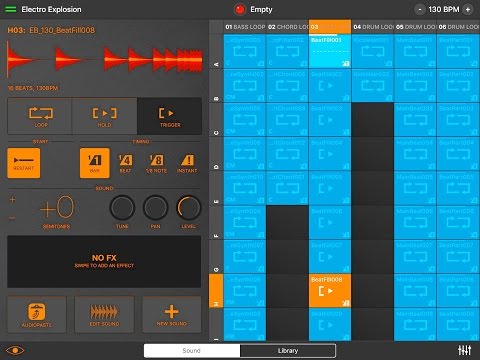The height and width of the screenshot is (360, 480).
Task: Toggle the eye view icon
Action: coord(15,350)
